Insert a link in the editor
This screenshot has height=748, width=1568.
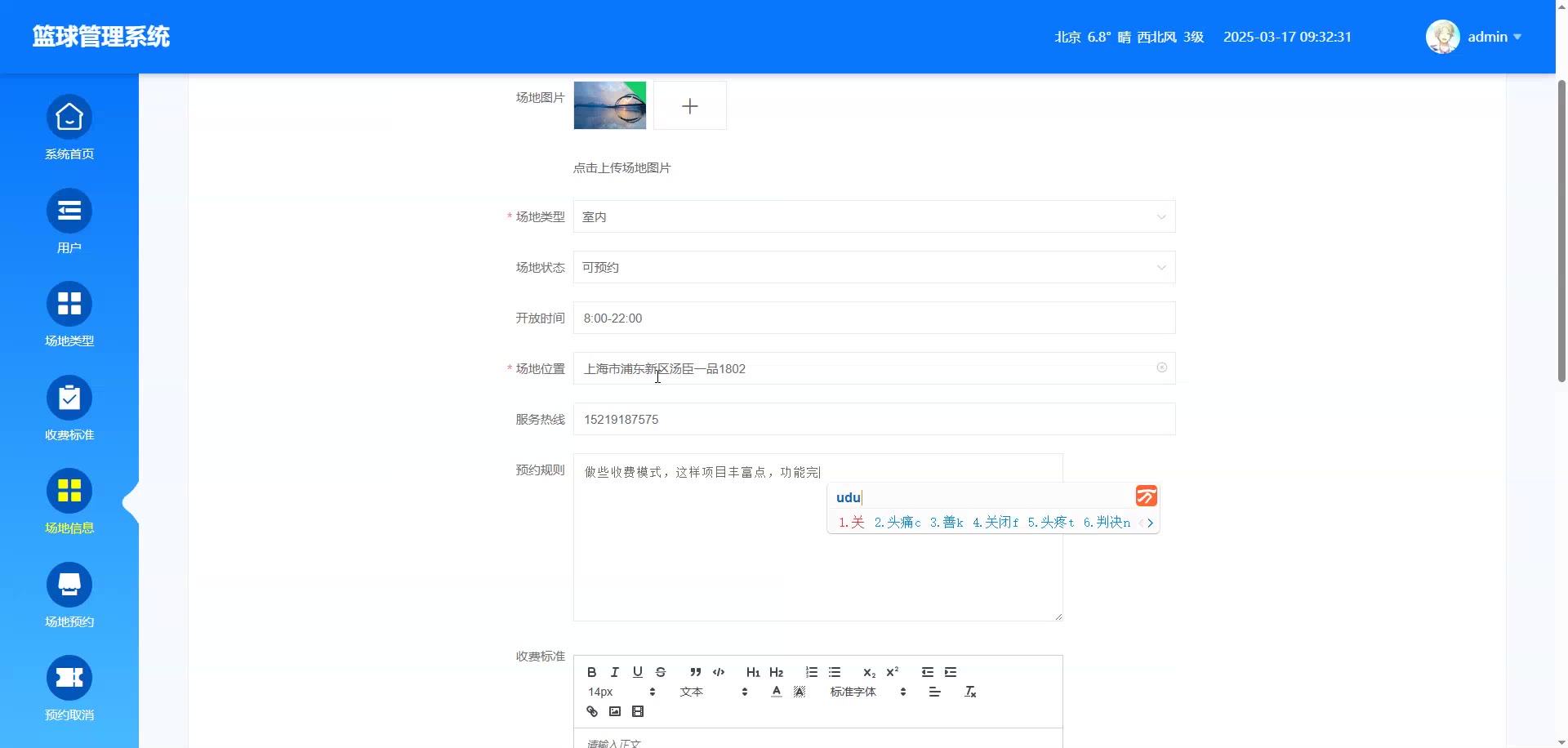[592, 711]
